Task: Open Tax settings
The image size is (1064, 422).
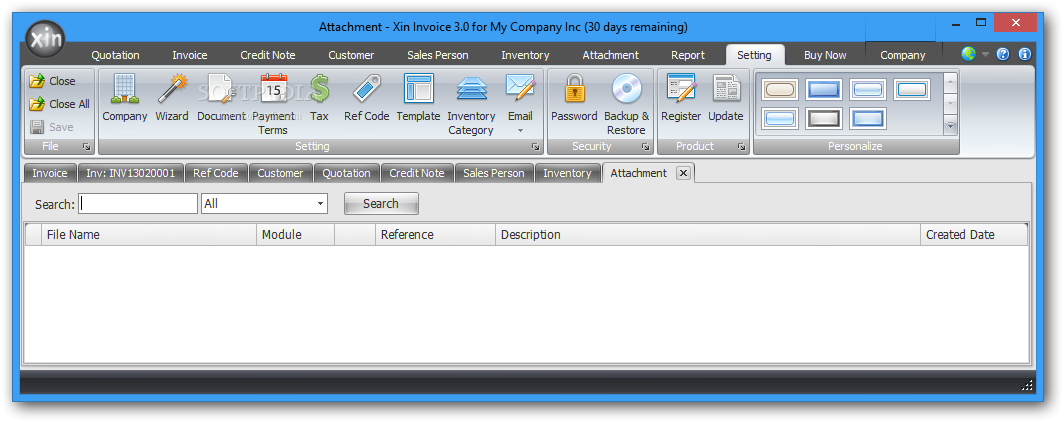Action: click(319, 99)
